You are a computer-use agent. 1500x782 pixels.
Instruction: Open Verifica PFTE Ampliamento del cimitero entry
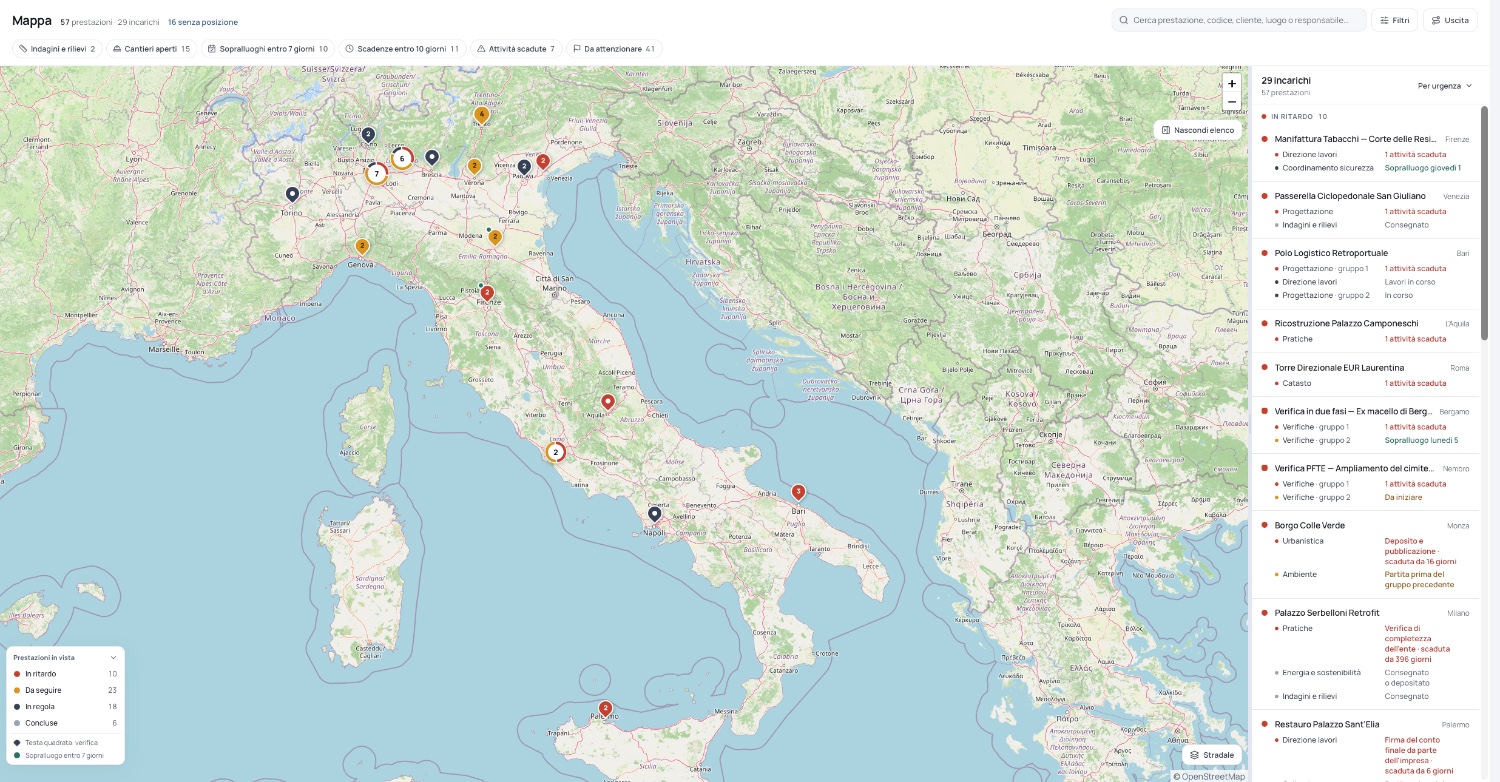click(x=1355, y=468)
